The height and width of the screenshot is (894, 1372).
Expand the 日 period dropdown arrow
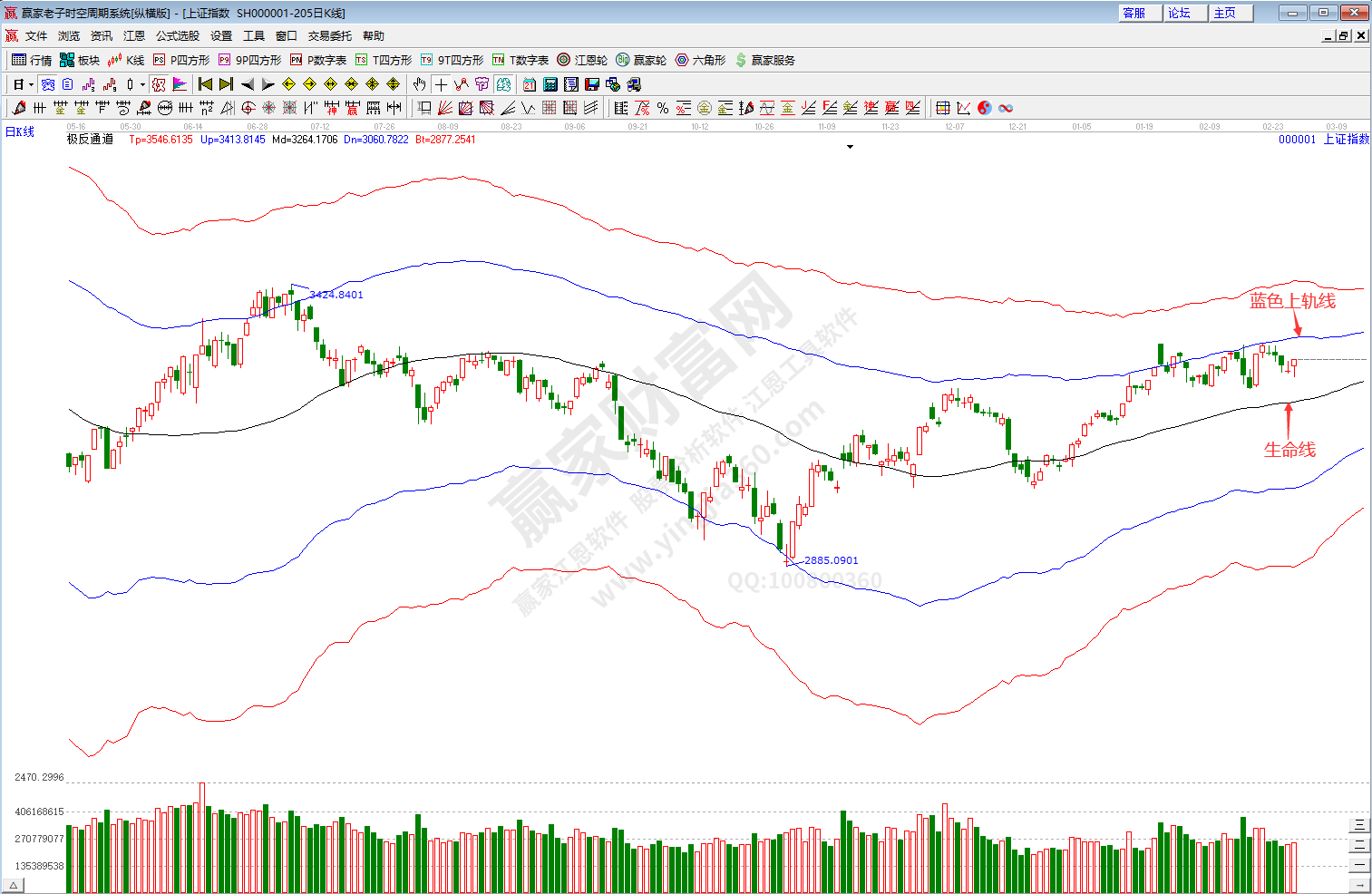click(31, 85)
